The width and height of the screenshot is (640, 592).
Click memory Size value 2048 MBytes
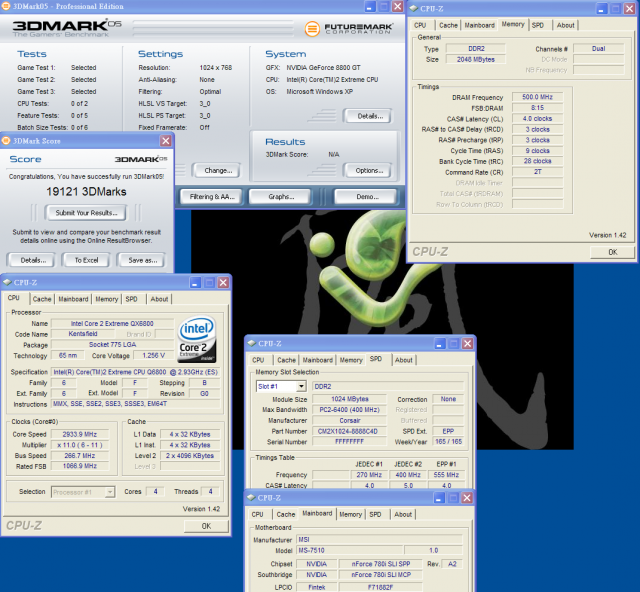(476, 60)
